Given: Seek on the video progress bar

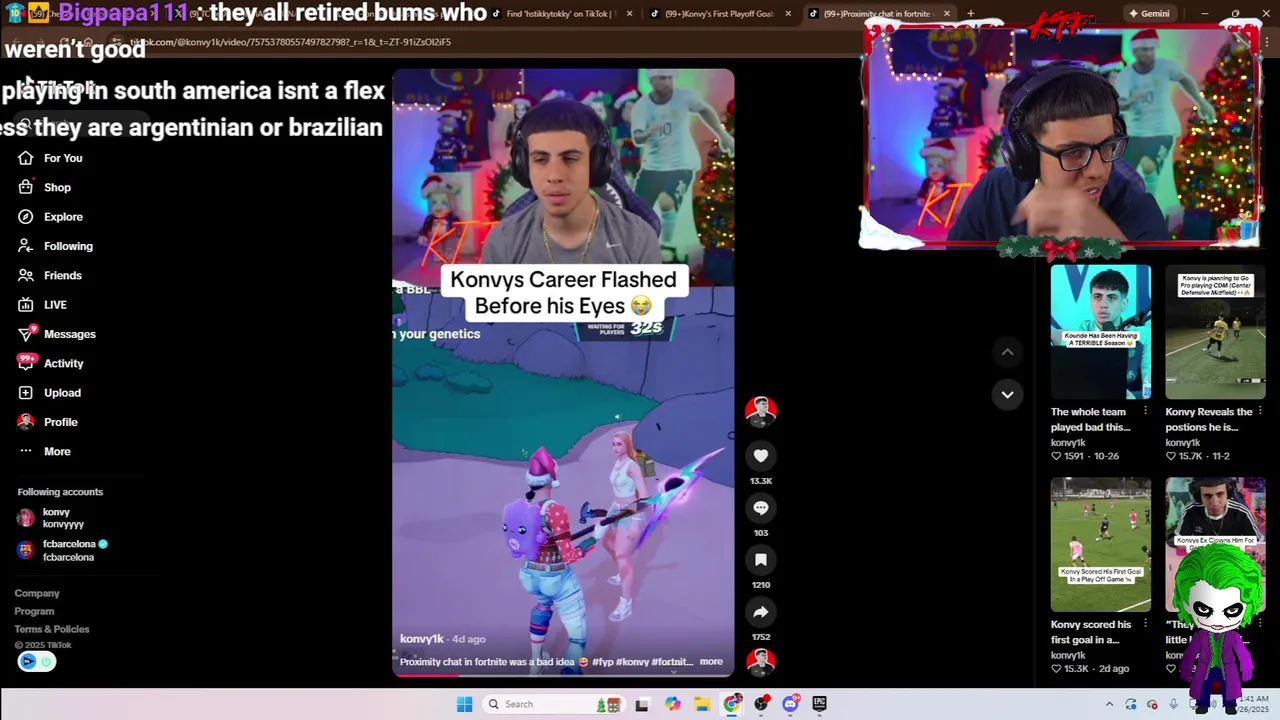Looking at the screenshot, I should (x=563, y=675).
